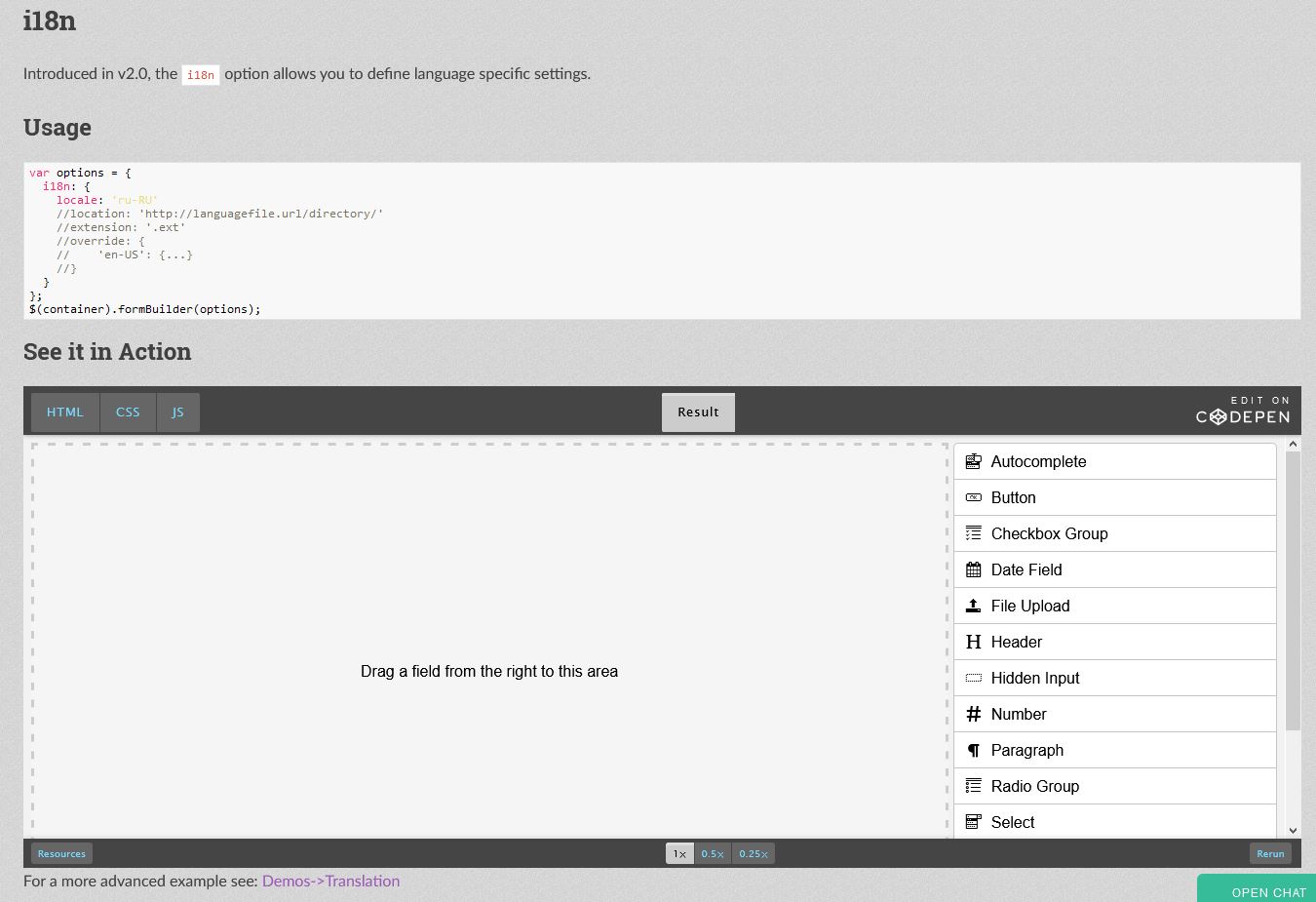Viewport: 1316px width, 902px height.
Task: Select the Radio Group field option
Action: [1034, 786]
